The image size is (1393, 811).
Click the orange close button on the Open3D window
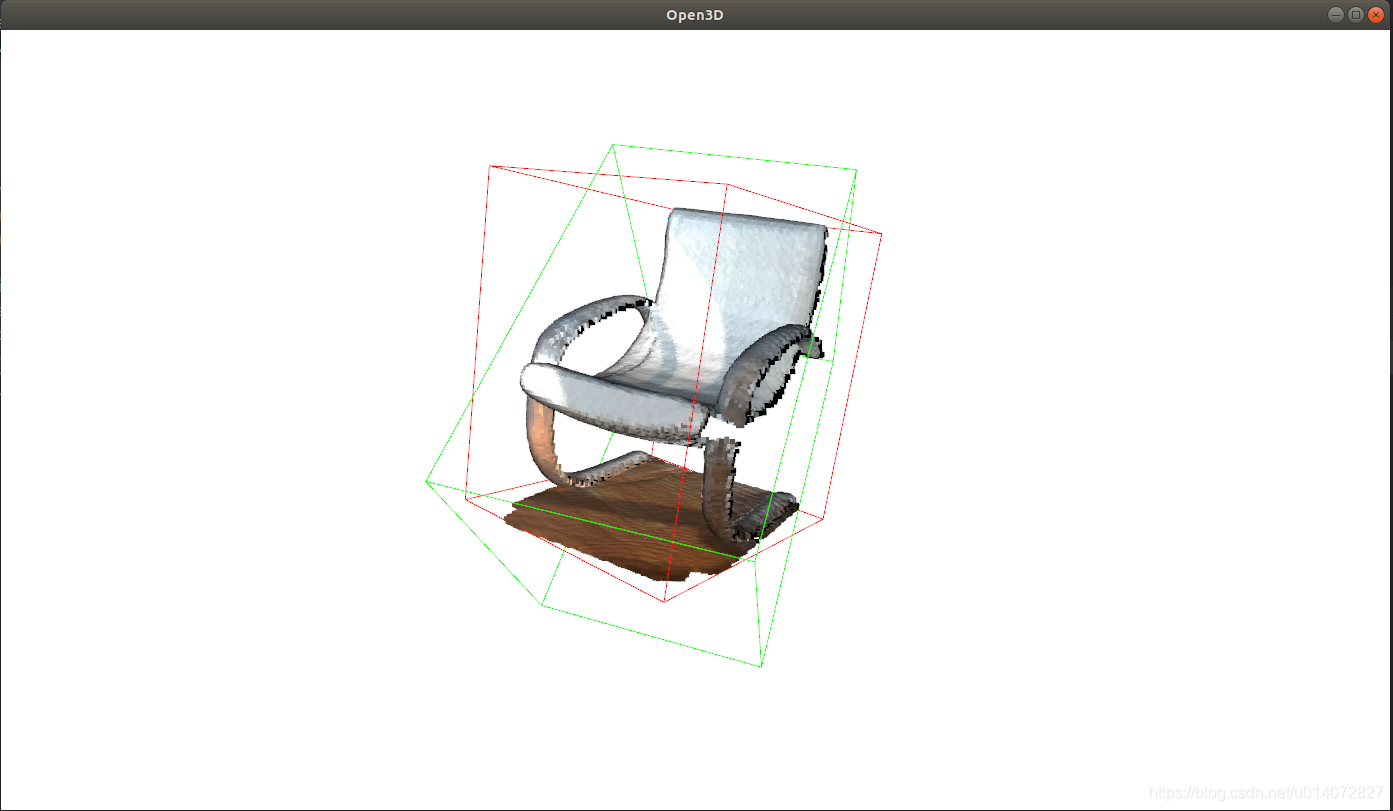(1376, 14)
